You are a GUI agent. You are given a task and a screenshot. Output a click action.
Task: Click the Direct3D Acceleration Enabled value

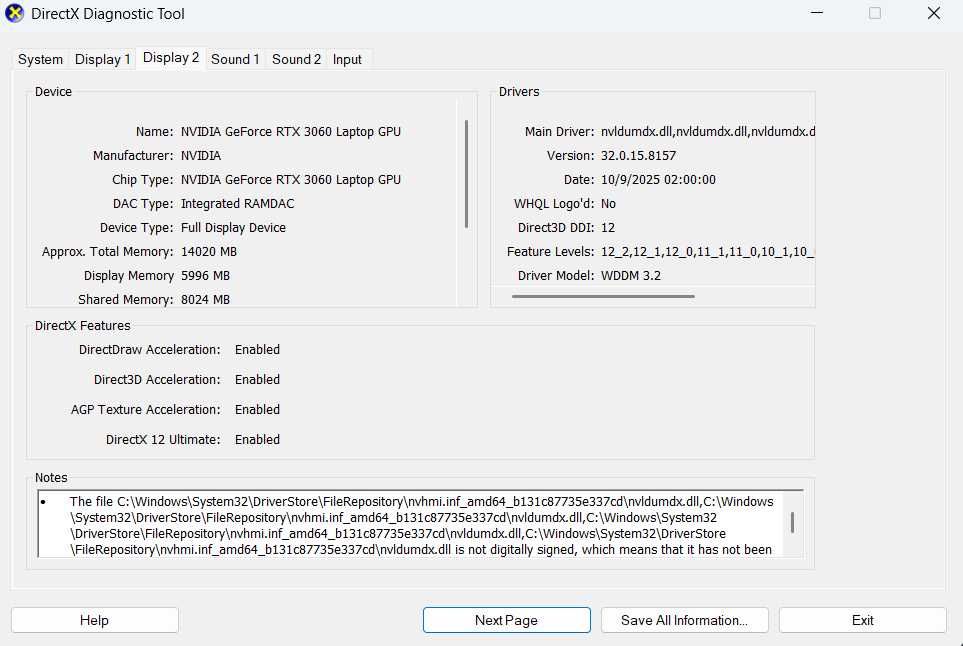pyautogui.click(x=257, y=379)
